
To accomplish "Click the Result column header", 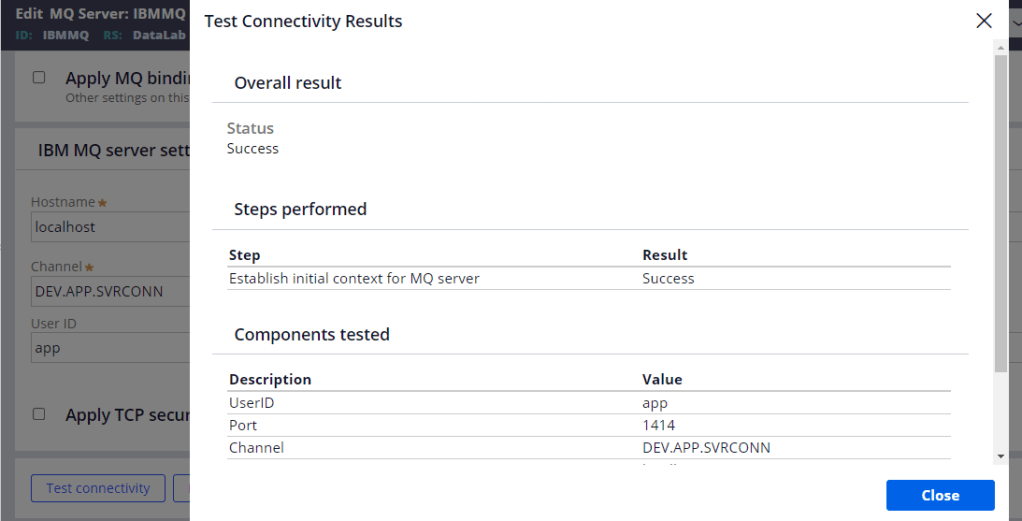I will coord(665,255).
